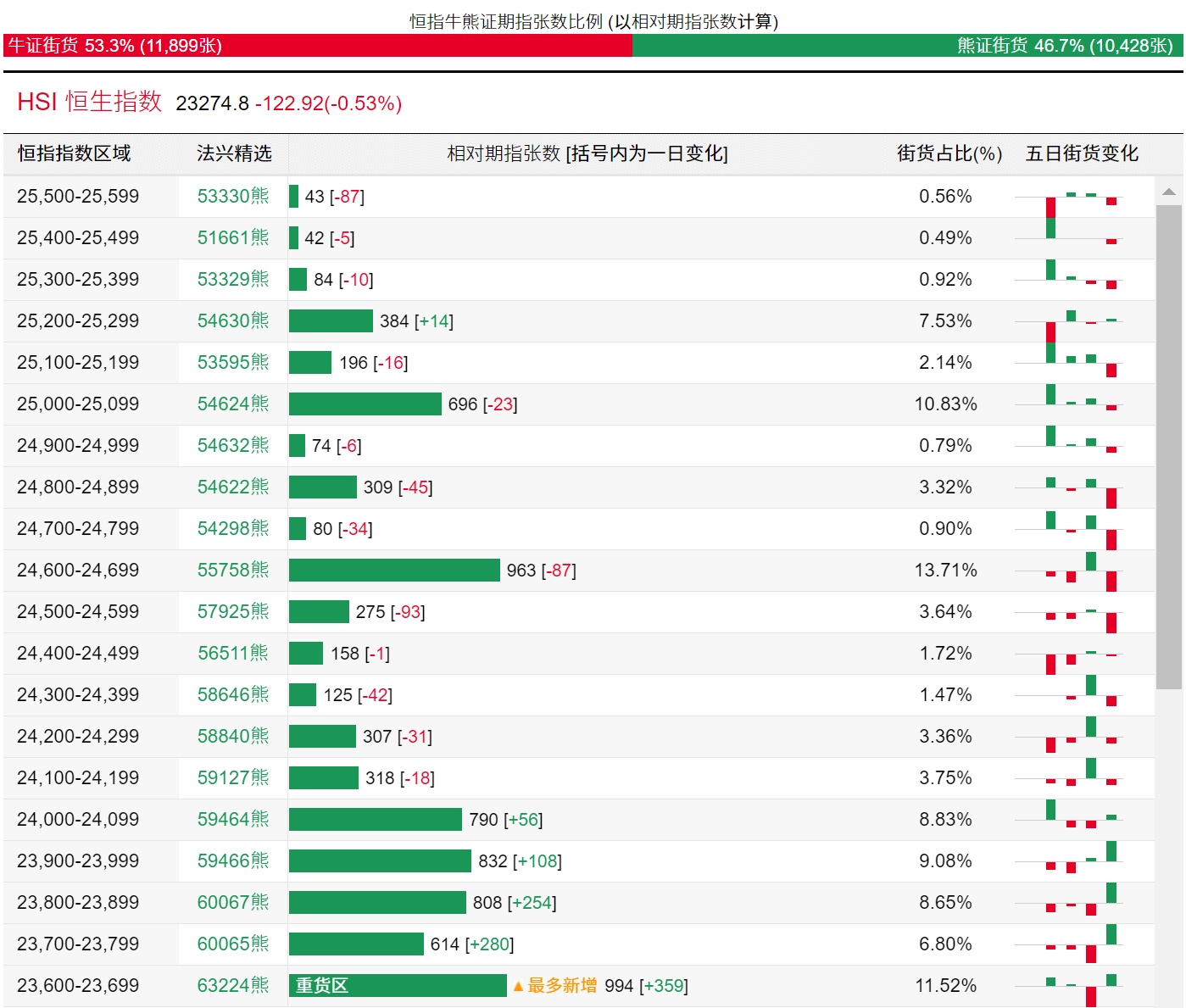Image resolution: width=1186 pixels, height=1008 pixels.
Task: Click the percentage 13.71%
Action: tap(945, 570)
